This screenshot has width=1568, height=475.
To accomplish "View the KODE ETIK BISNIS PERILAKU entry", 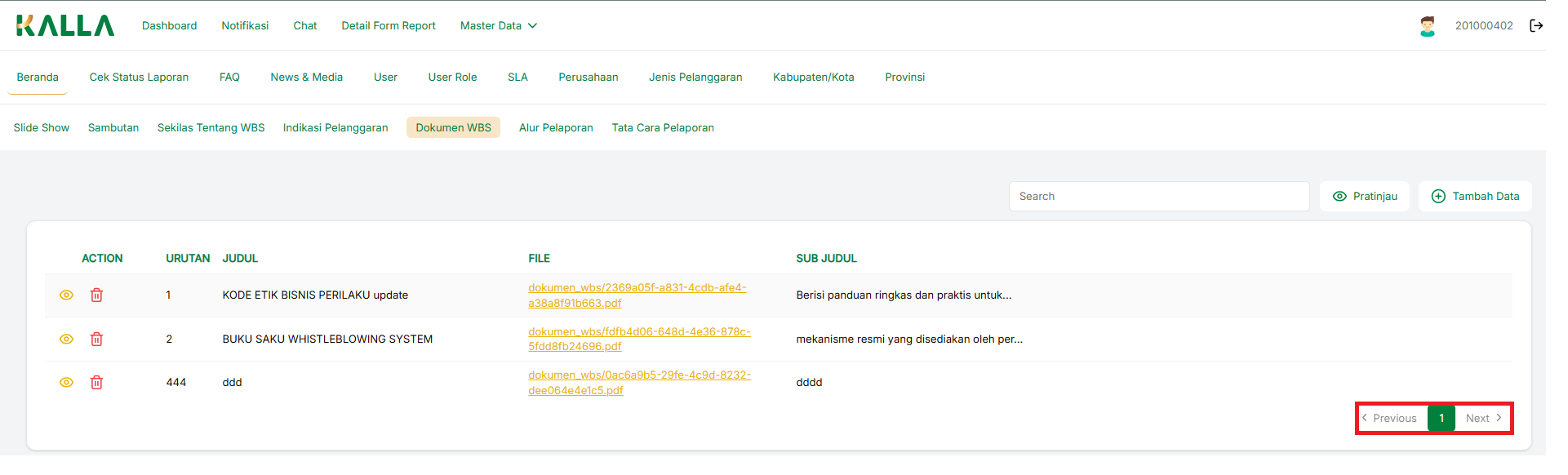I will (67, 295).
